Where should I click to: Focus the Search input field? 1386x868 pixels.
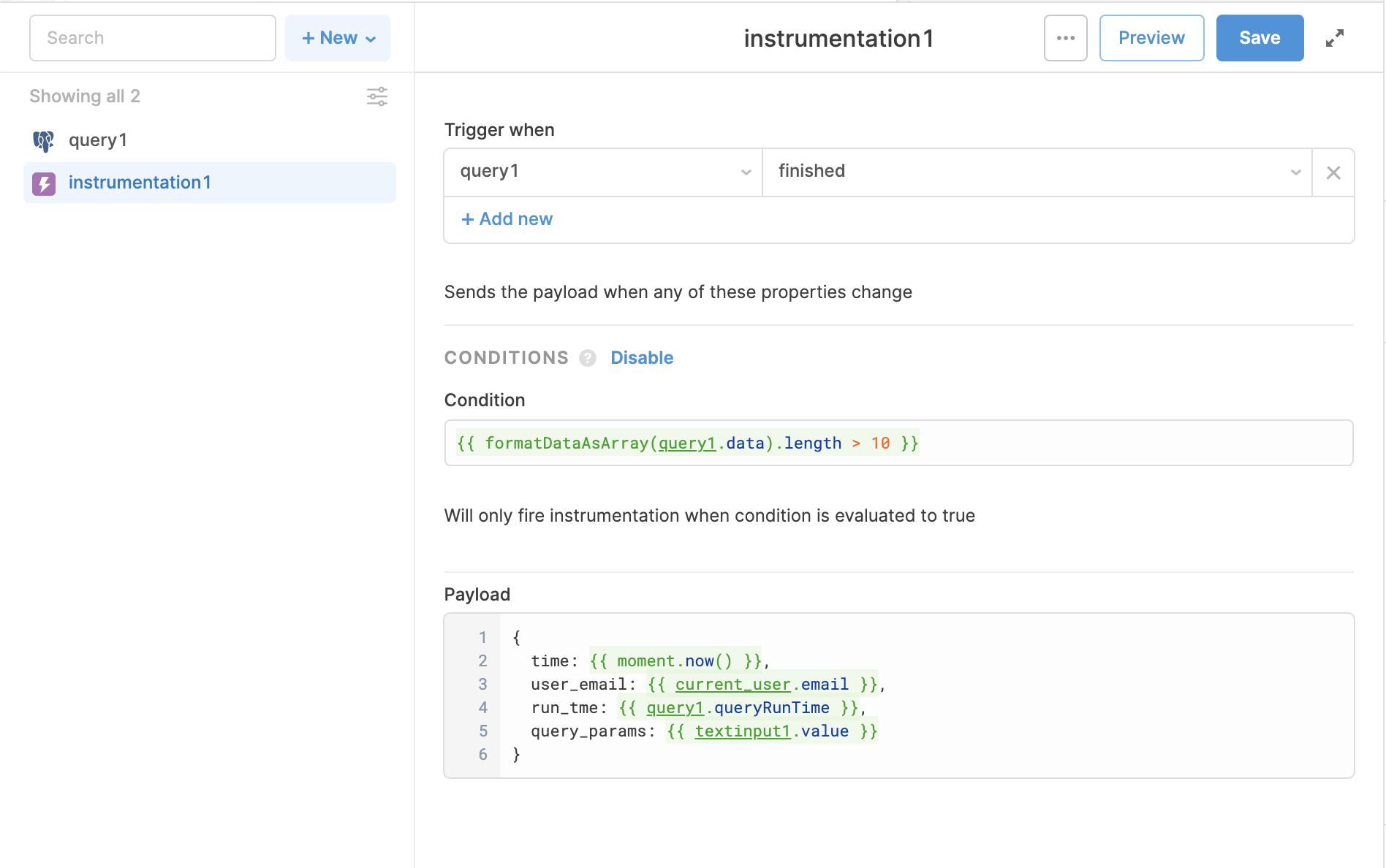coord(153,38)
